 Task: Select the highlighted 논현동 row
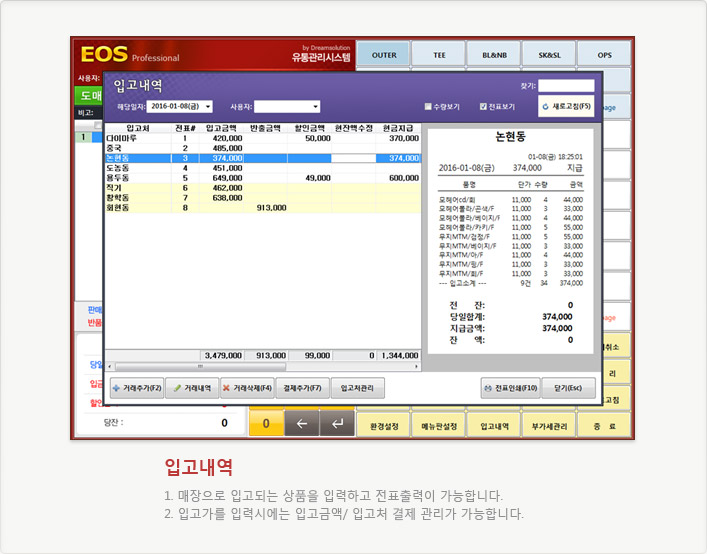tap(263, 158)
